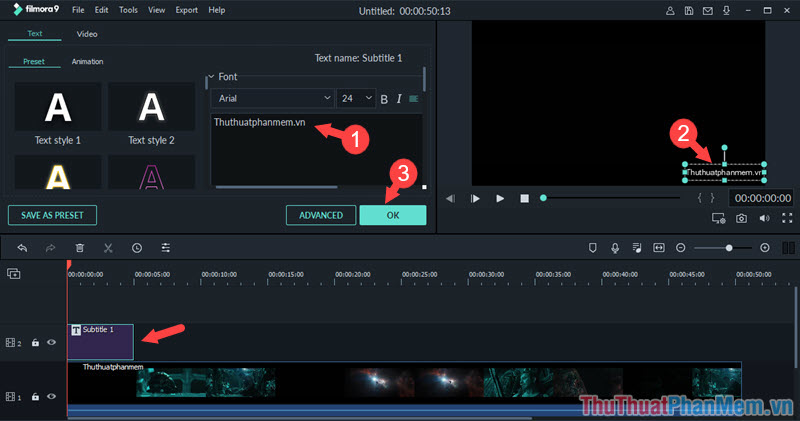Screen dimensions: 800x421
Task: Click the filmora9 logo
Action: [36, 9]
